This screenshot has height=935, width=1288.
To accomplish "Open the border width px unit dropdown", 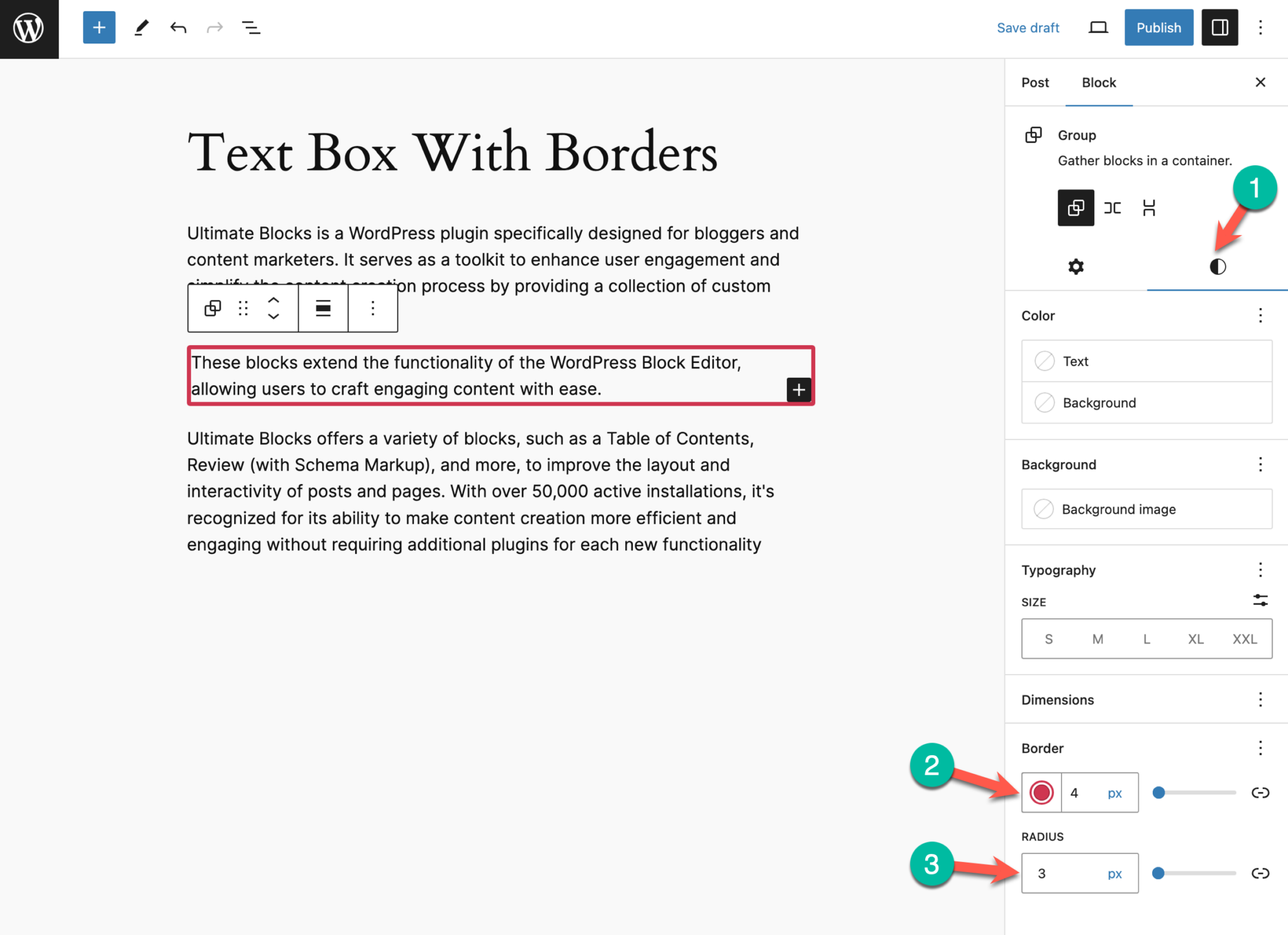I will tap(1116, 793).
